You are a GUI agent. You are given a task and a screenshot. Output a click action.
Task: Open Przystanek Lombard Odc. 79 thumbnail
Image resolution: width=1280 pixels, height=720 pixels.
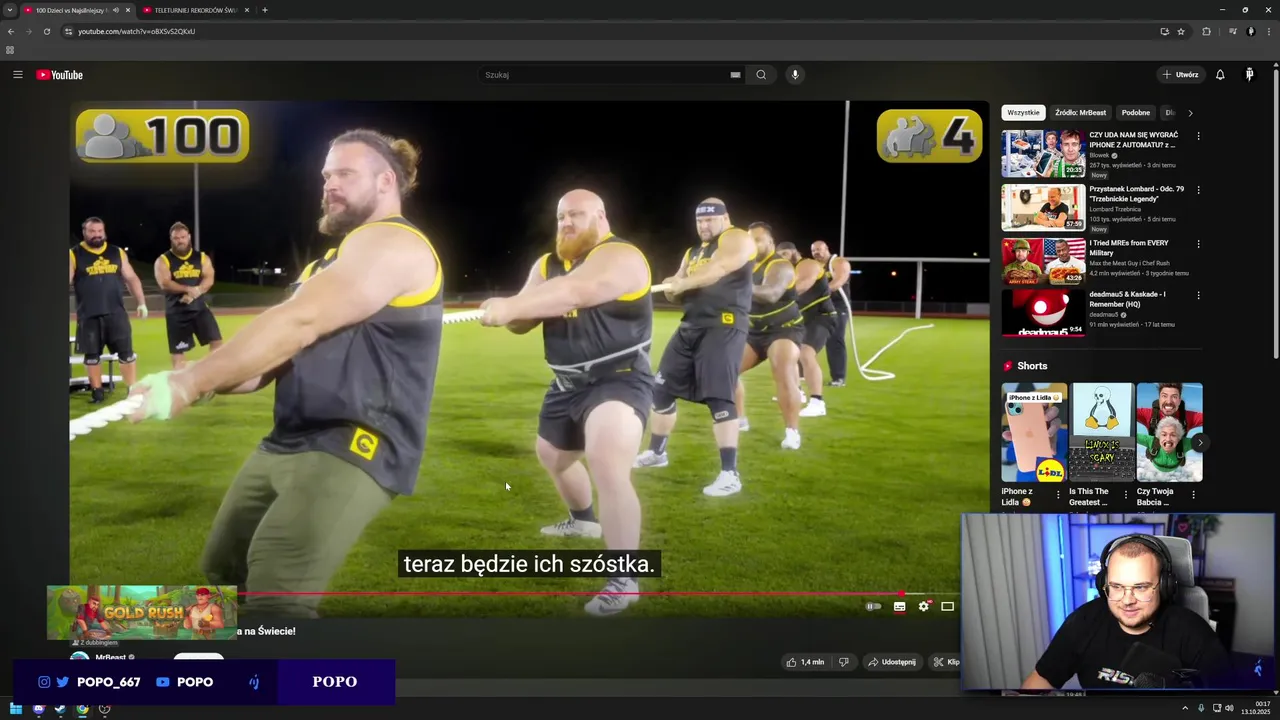[x=1043, y=207]
